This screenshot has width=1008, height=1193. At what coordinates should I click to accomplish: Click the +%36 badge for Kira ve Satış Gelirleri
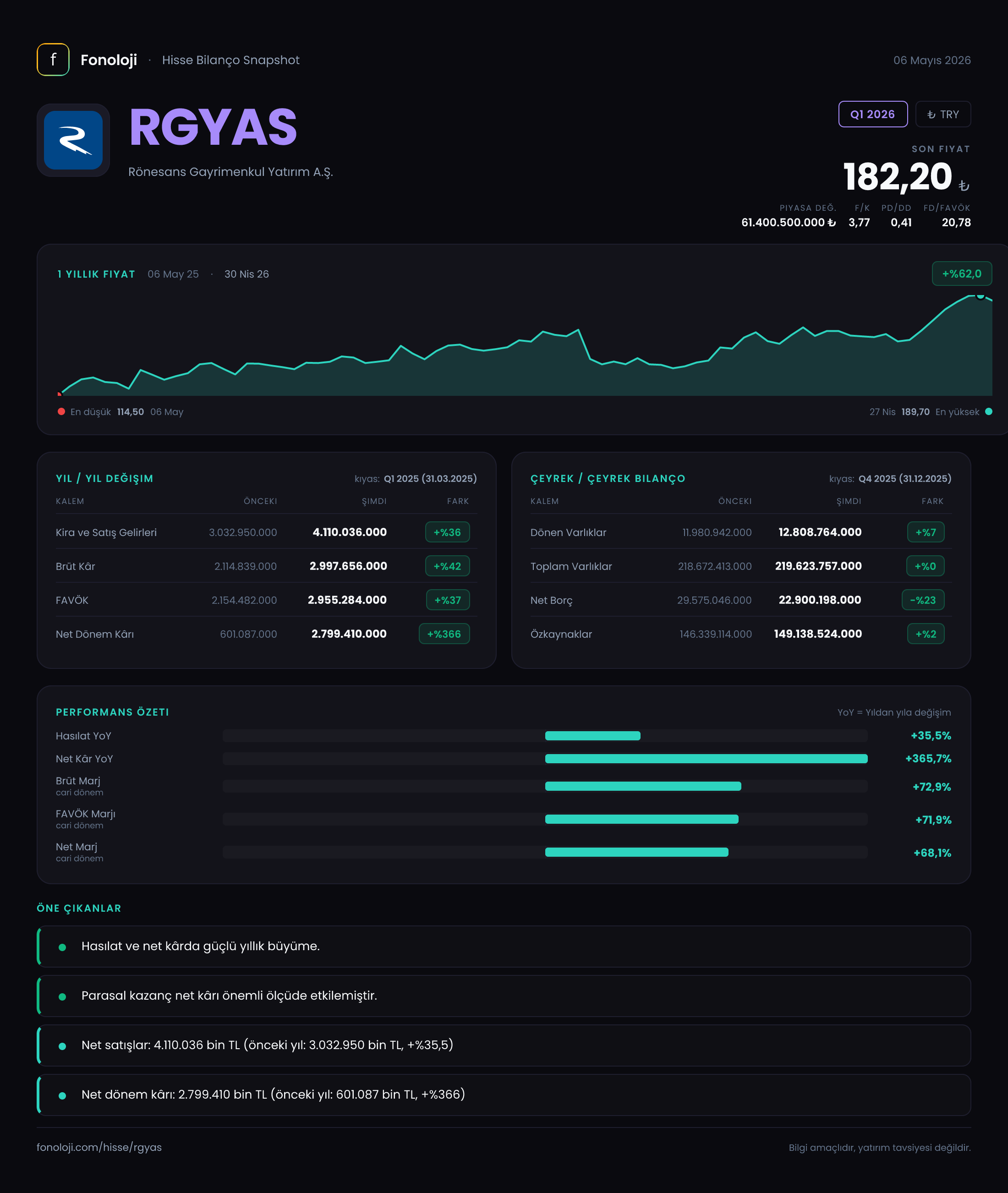pos(448,532)
